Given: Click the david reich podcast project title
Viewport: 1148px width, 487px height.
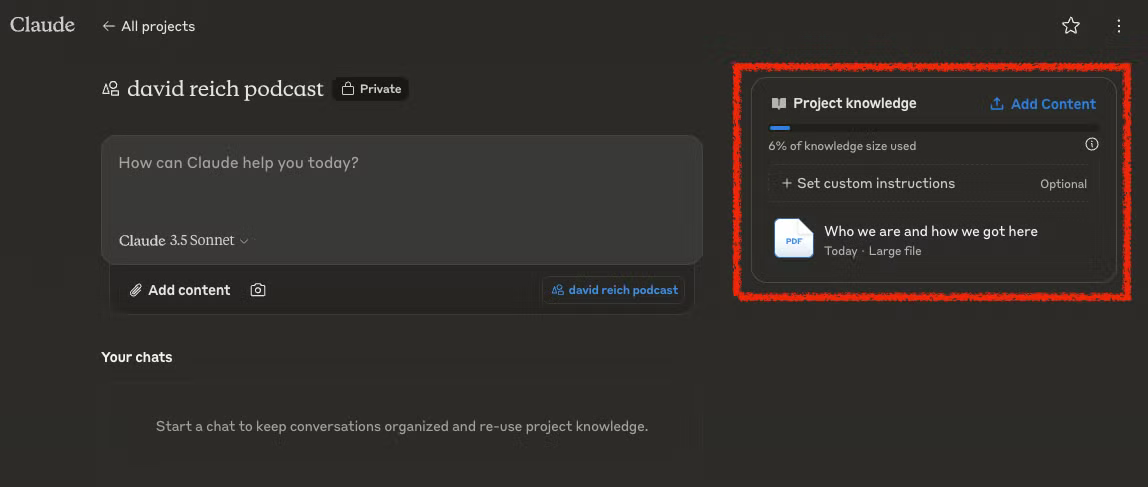Looking at the screenshot, I should 226,89.
